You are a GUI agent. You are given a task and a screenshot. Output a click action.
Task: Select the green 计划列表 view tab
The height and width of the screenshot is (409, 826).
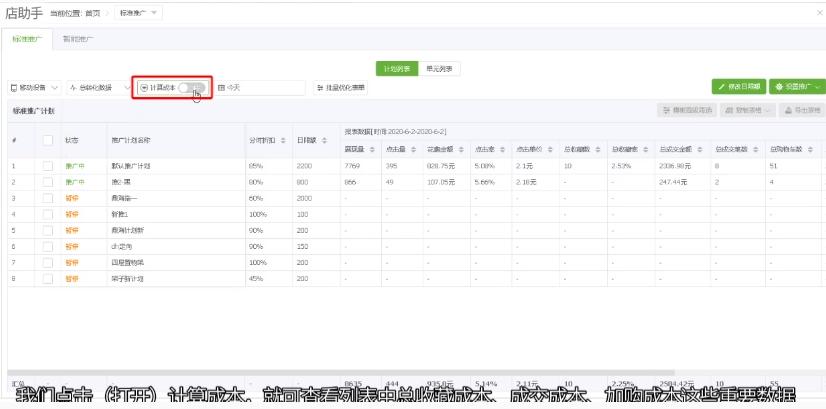pos(397,69)
